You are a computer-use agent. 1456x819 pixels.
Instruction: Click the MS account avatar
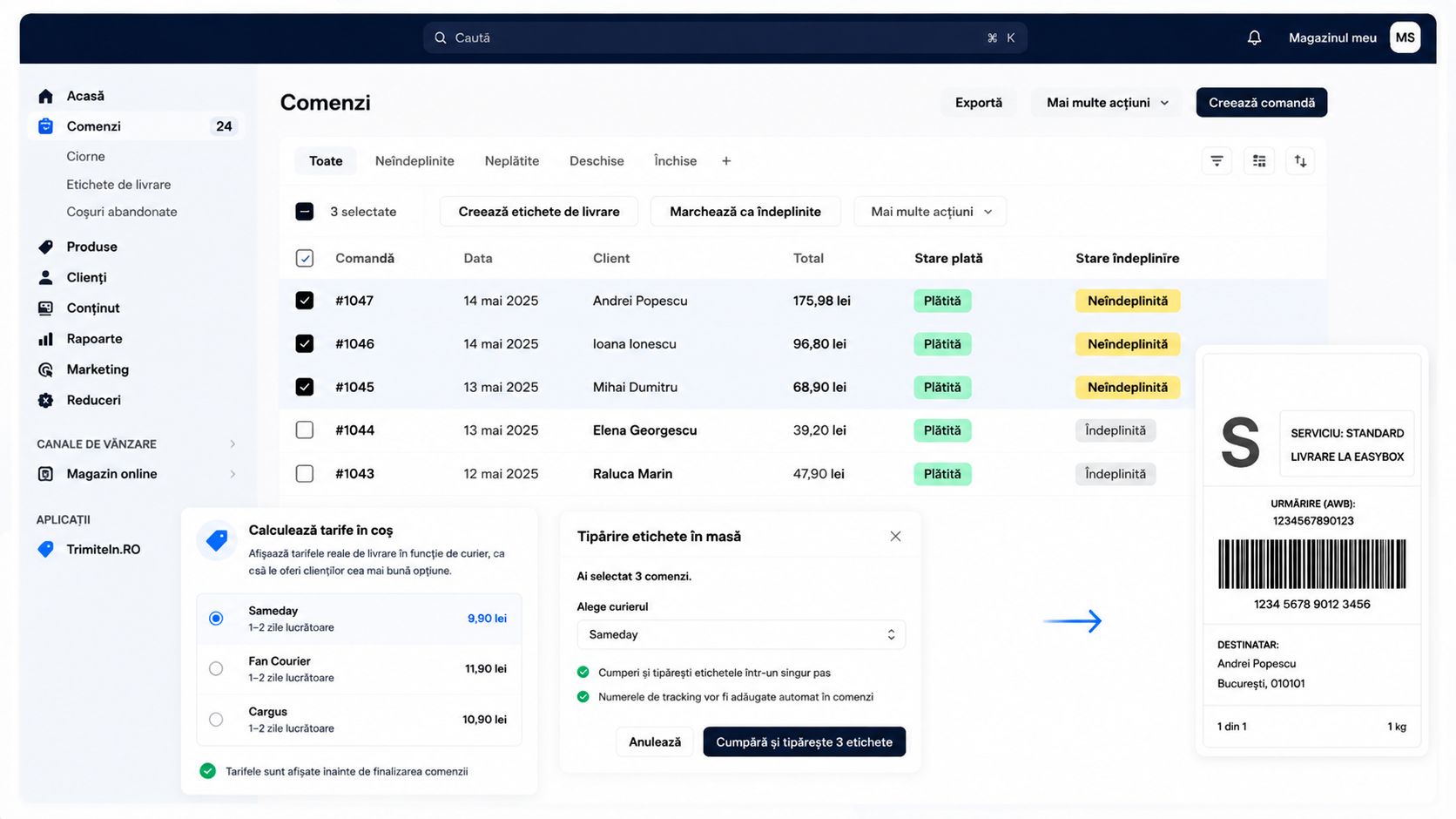1405,37
